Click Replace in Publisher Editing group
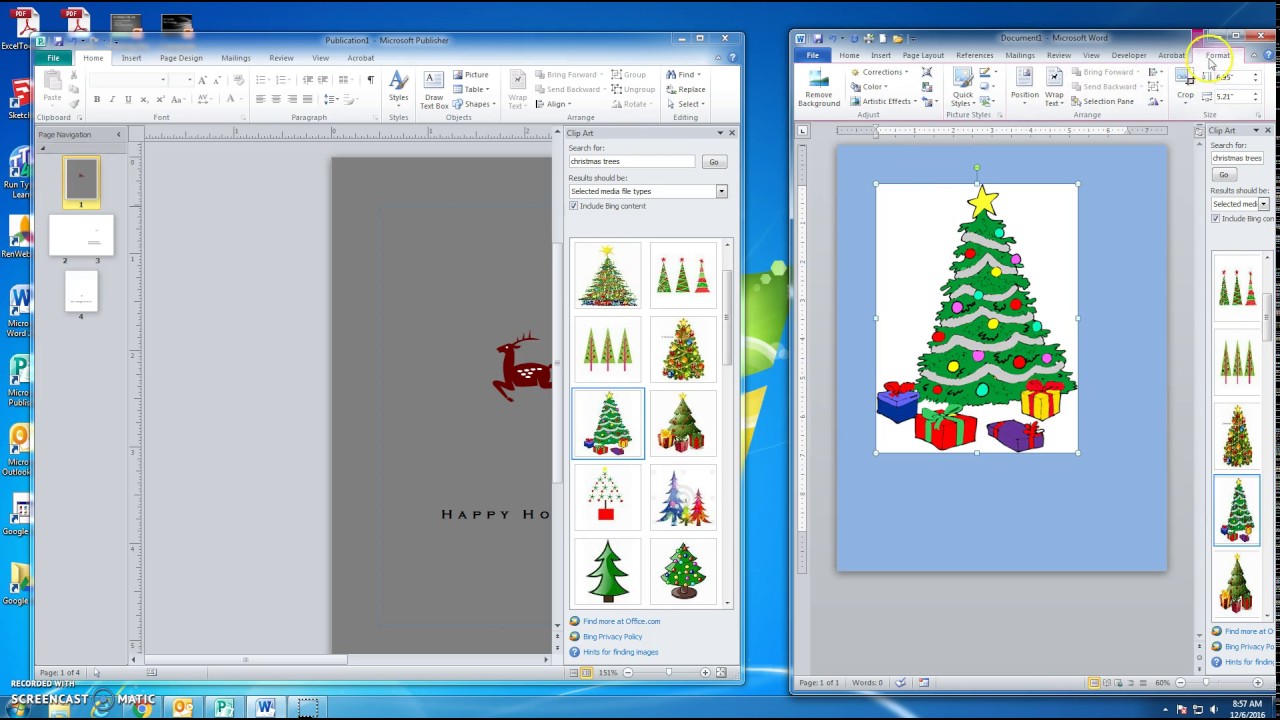The image size is (1280, 720). pyautogui.click(x=685, y=89)
